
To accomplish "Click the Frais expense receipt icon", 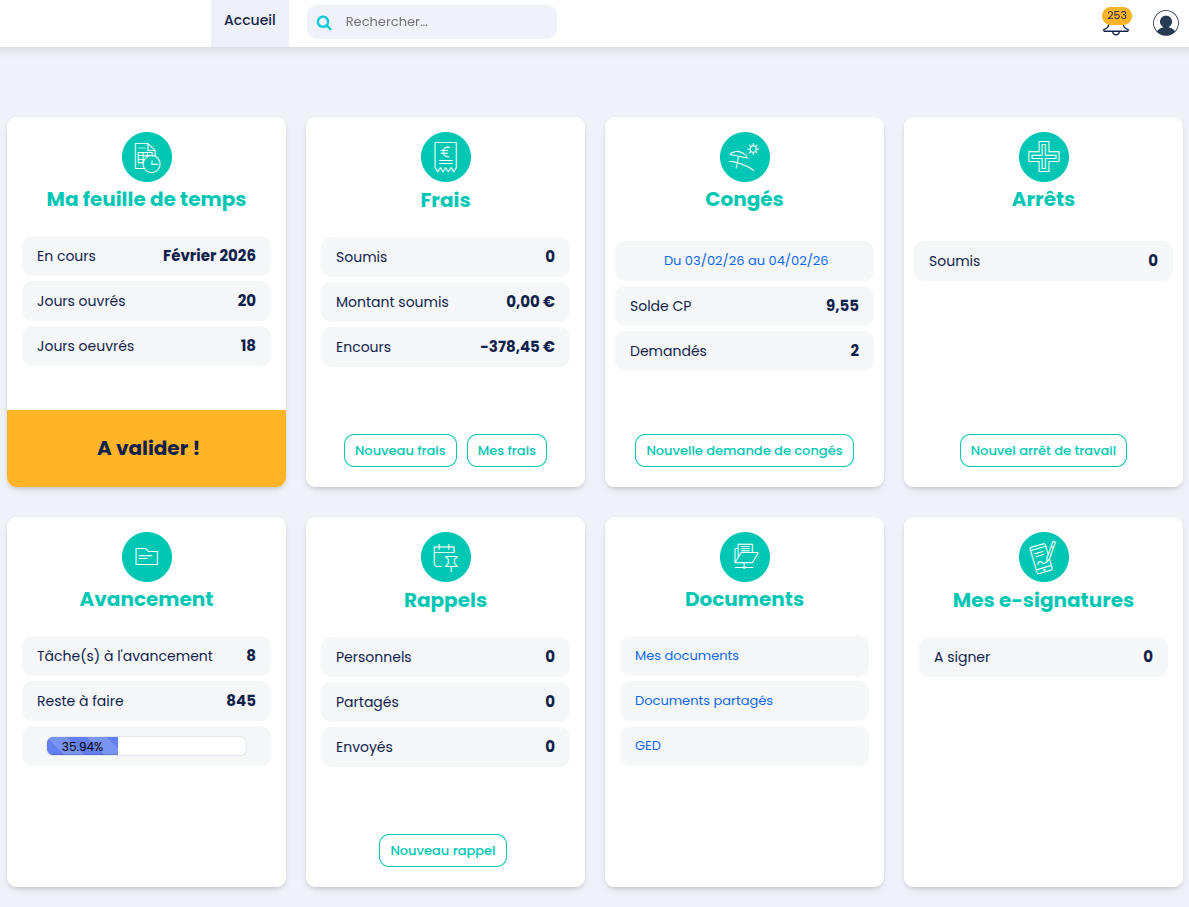I will tap(445, 156).
